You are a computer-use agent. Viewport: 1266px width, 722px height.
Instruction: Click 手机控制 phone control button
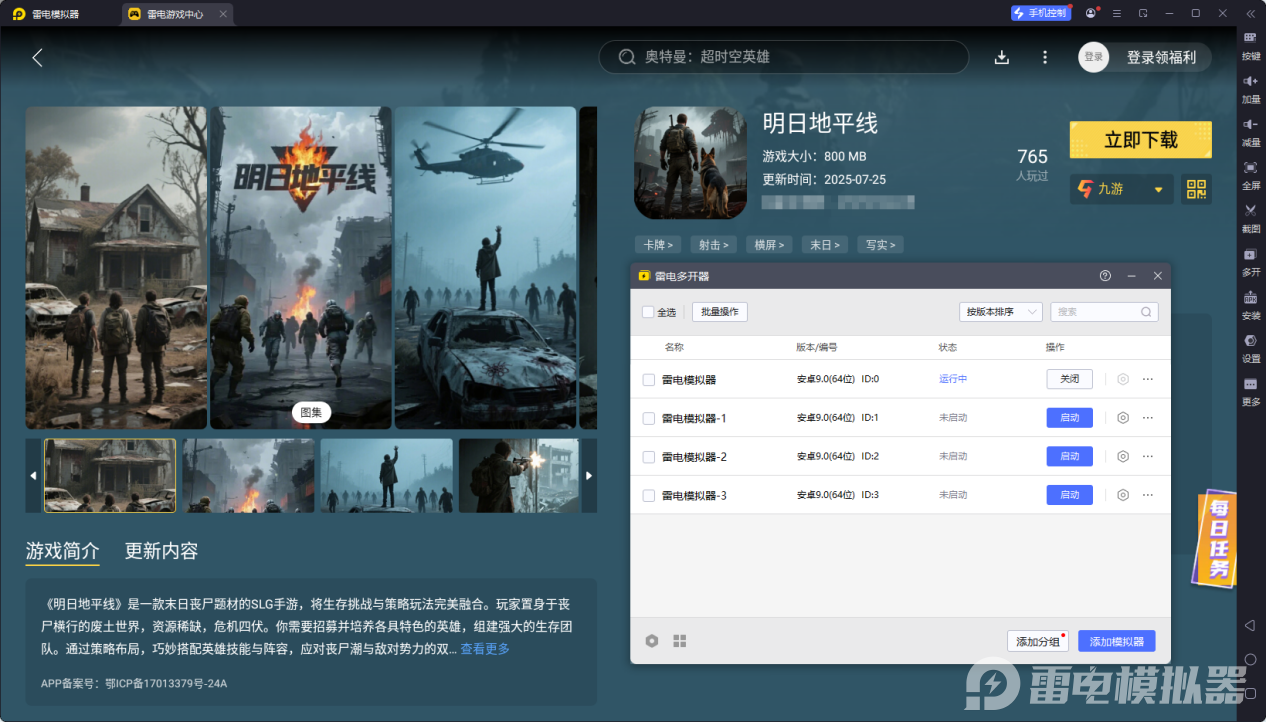point(1041,13)
